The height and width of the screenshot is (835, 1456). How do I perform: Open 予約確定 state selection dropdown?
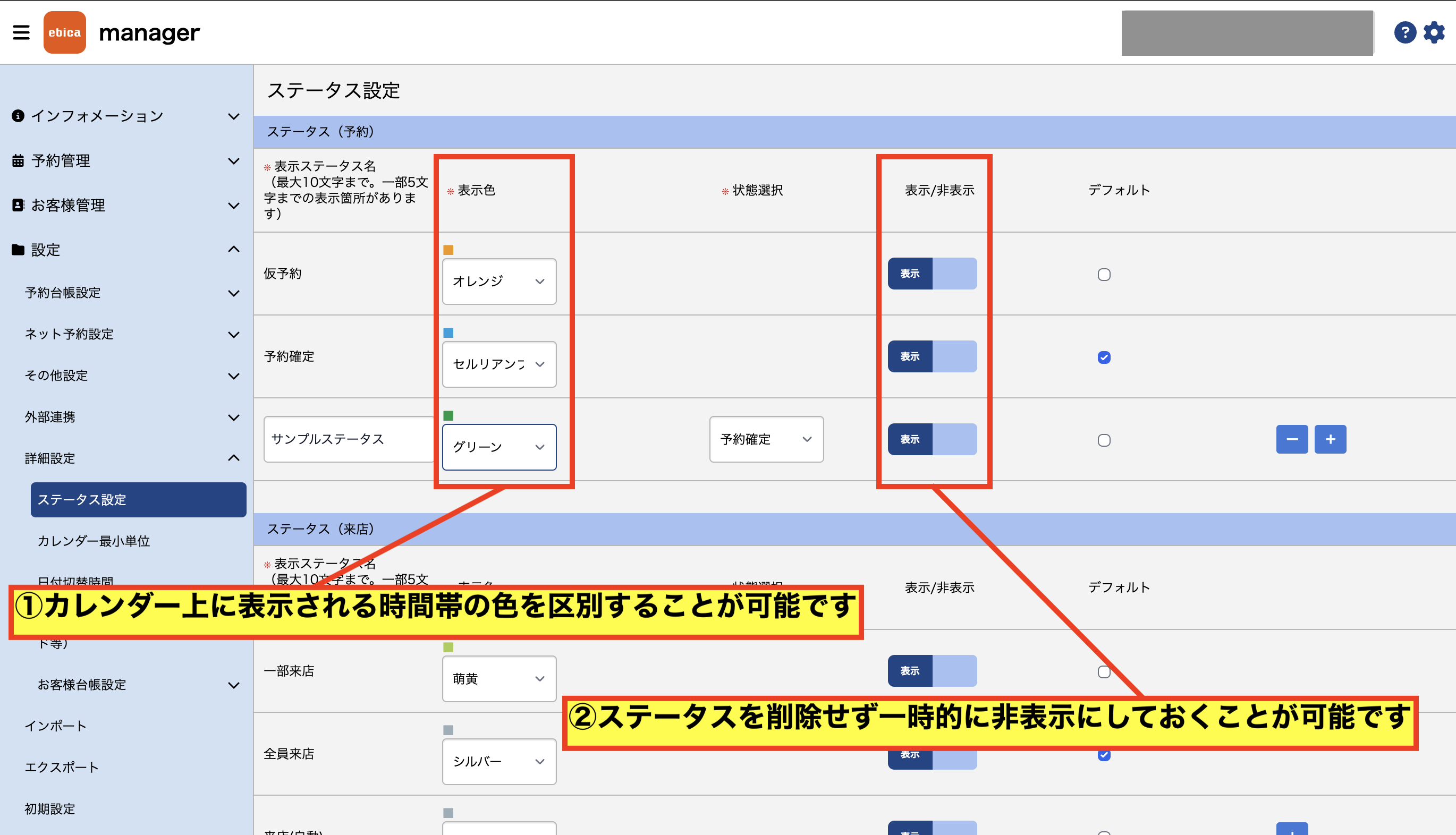click(x=766, y=439)
